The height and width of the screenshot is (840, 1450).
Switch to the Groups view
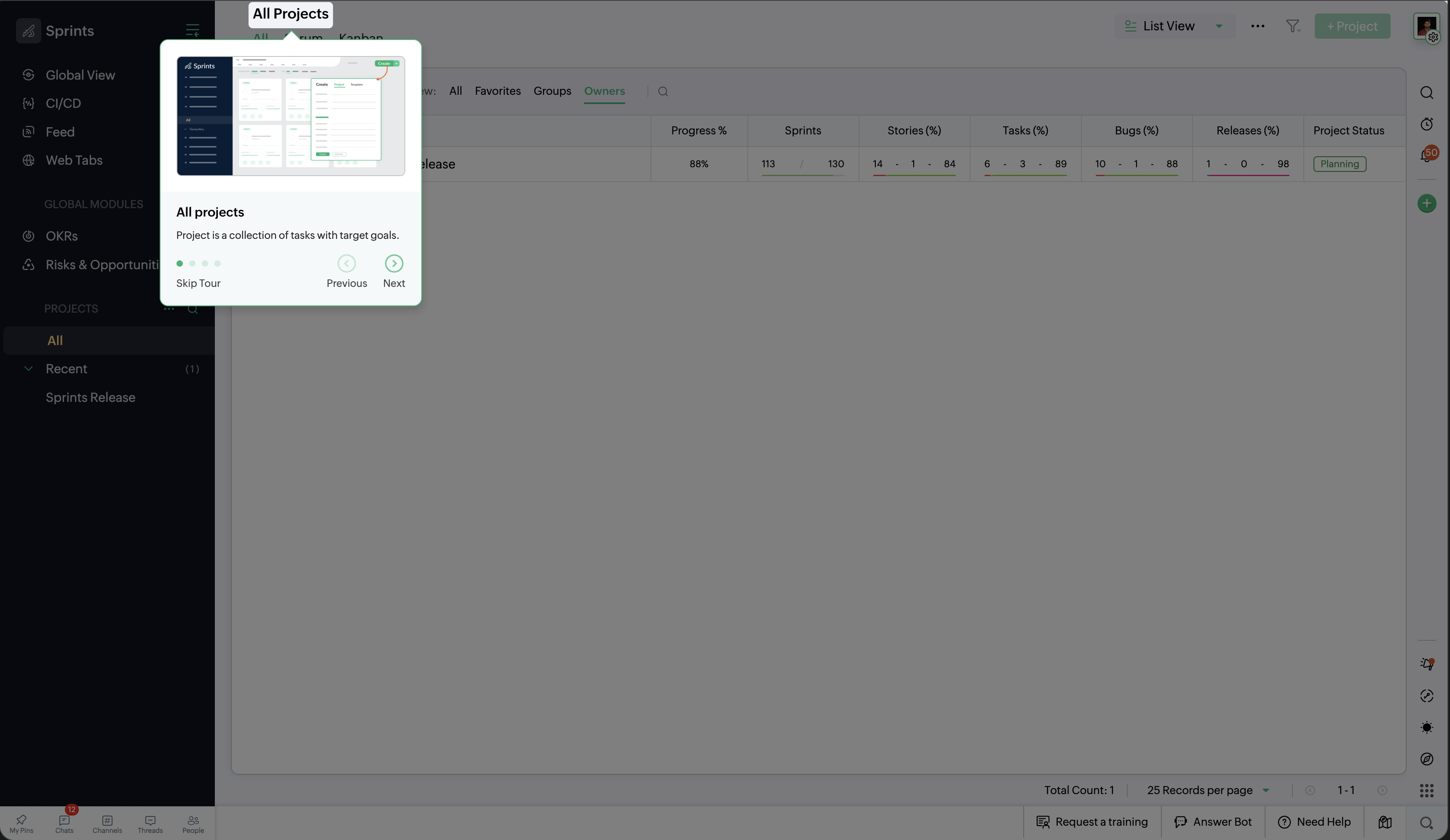coord(552,91)
